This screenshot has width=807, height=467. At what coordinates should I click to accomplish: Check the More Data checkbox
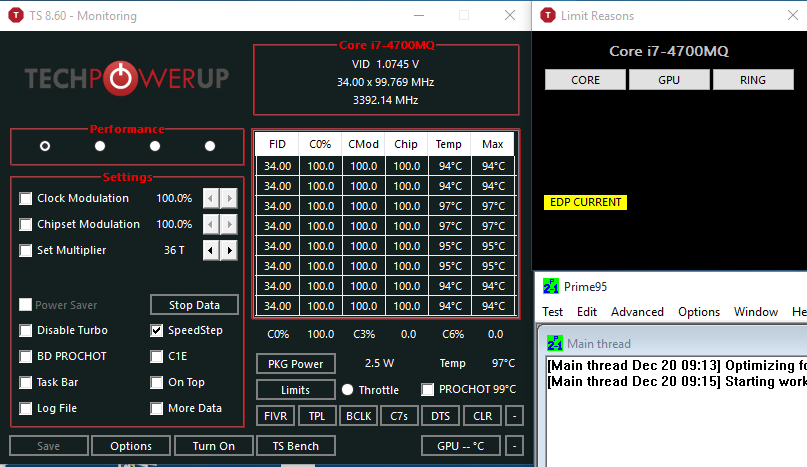click(156, 408)
